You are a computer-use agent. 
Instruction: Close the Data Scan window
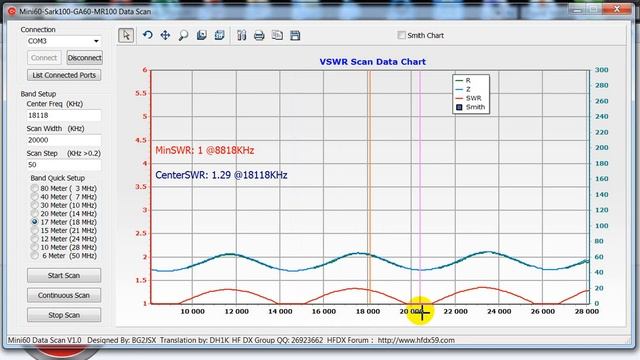click(x=617, y=9)
